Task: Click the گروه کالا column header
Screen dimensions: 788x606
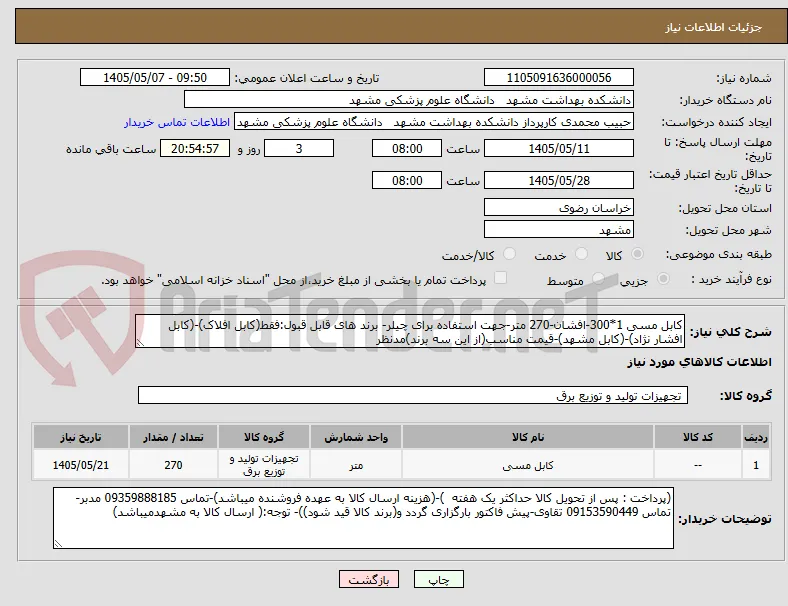Action: (x=264, y=437)
